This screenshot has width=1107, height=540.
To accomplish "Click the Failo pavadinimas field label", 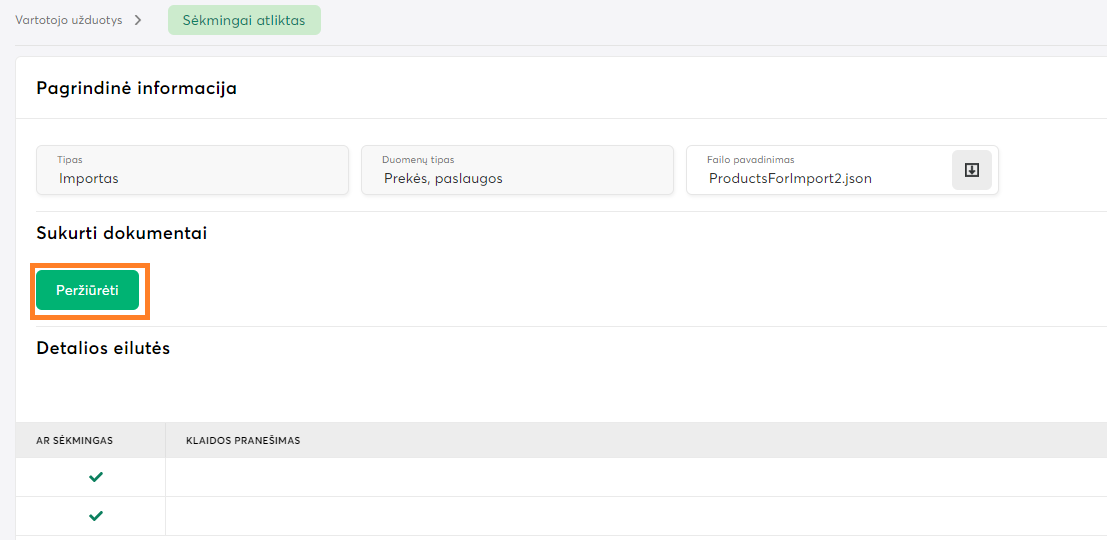I will [751, 160].
